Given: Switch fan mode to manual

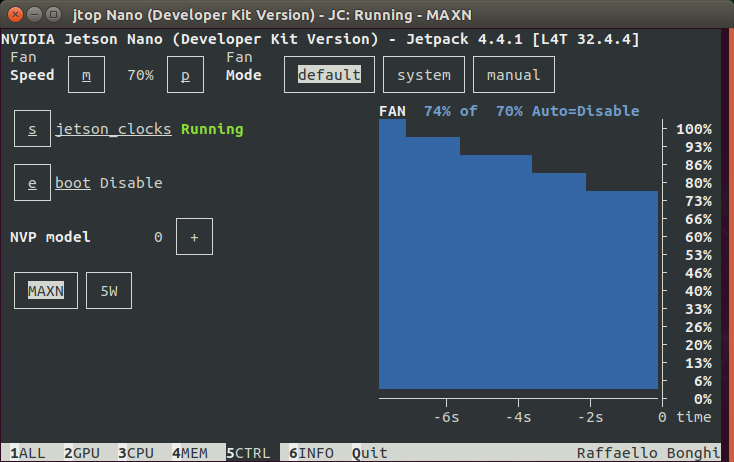Looking at the screenshot, I should coord(514,75).
